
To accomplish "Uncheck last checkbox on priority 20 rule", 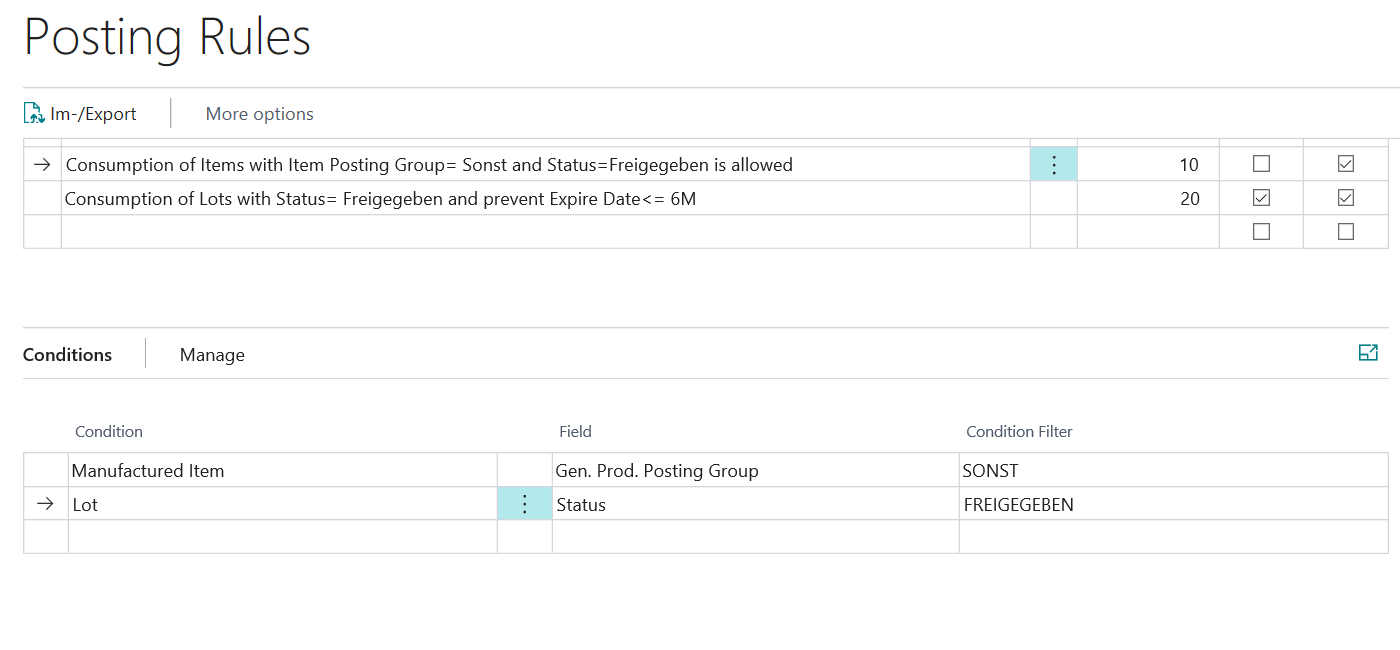I will click(1346, 198).
